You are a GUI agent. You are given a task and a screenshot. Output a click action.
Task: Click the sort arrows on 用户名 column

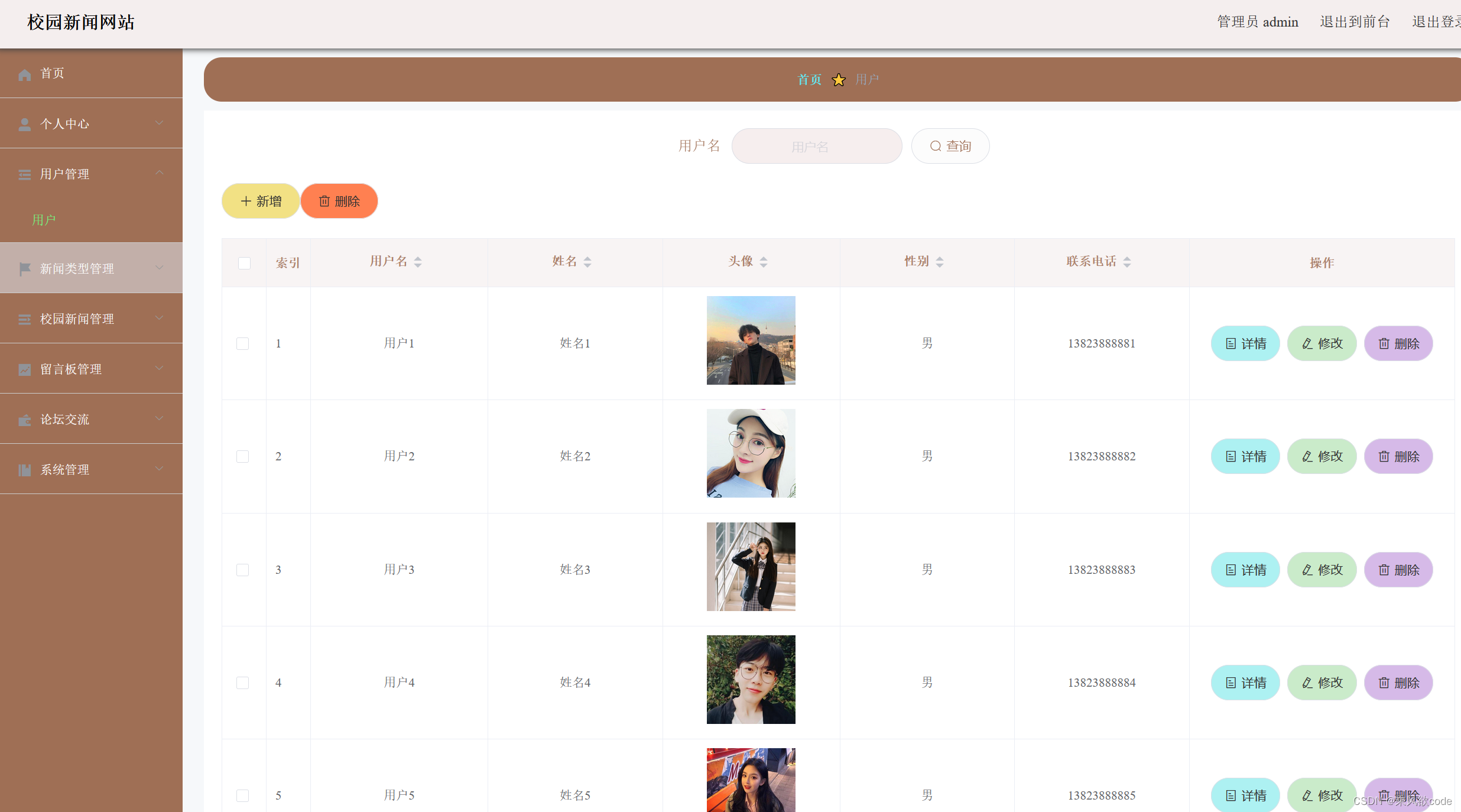(418, 262)
